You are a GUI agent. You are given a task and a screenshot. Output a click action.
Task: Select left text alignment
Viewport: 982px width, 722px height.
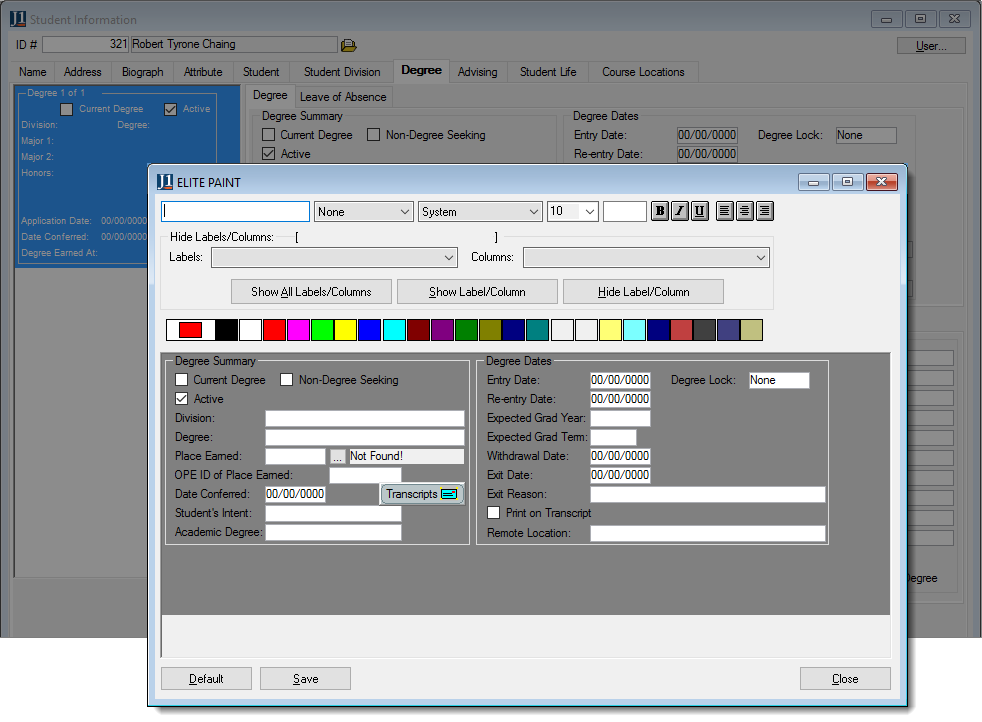pos(724,211)
